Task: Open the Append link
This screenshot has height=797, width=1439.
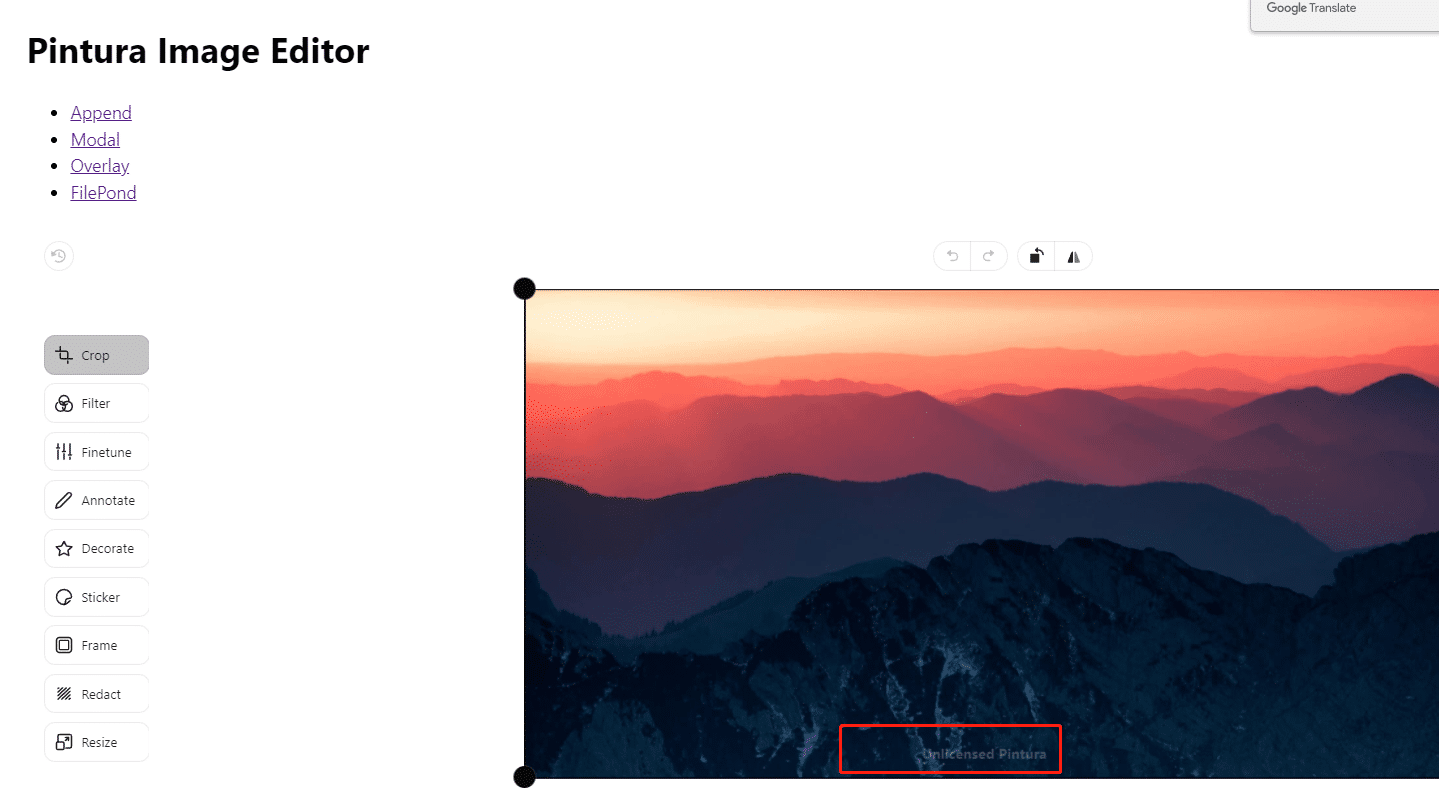Action: tap(101, 113)
